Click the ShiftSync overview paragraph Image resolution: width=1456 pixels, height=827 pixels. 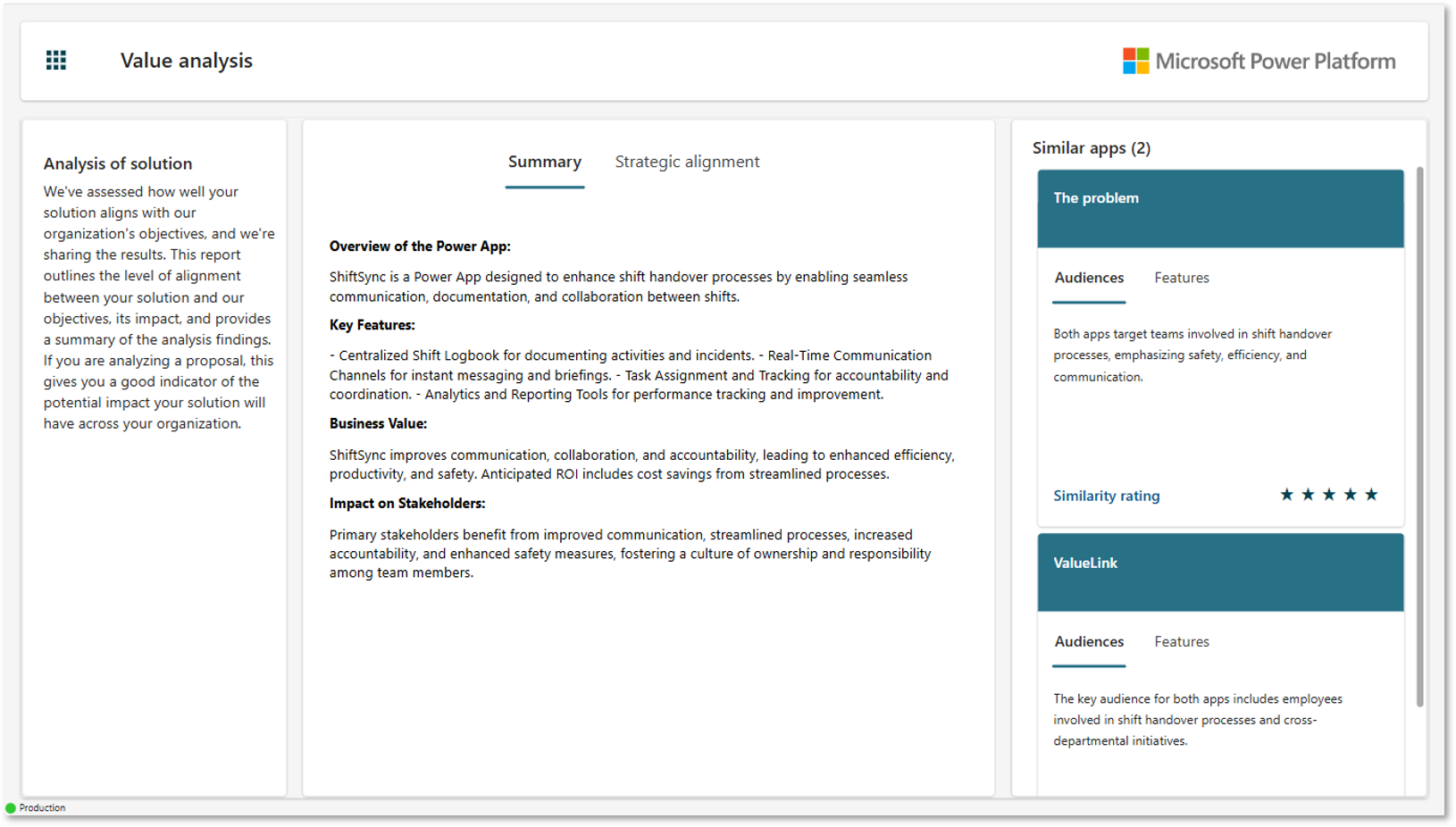tap(618, 287)
